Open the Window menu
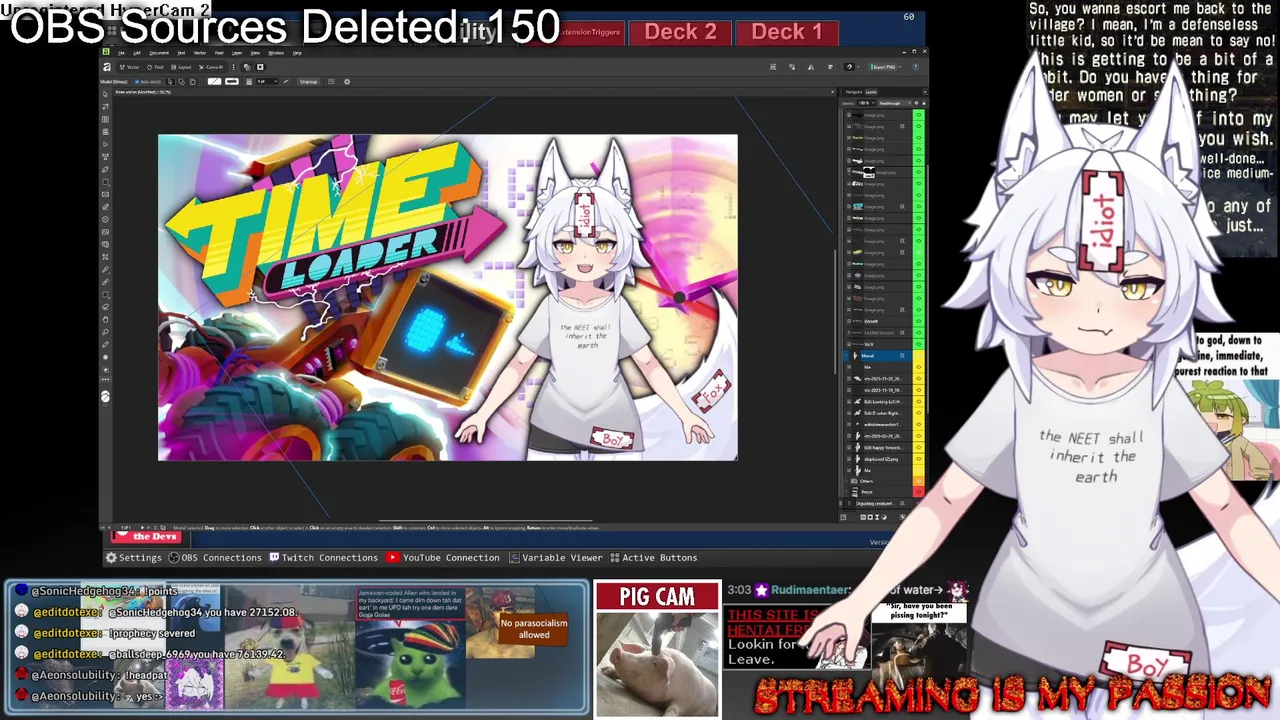This screenshot has height=720, width=1280. [276, 53]
